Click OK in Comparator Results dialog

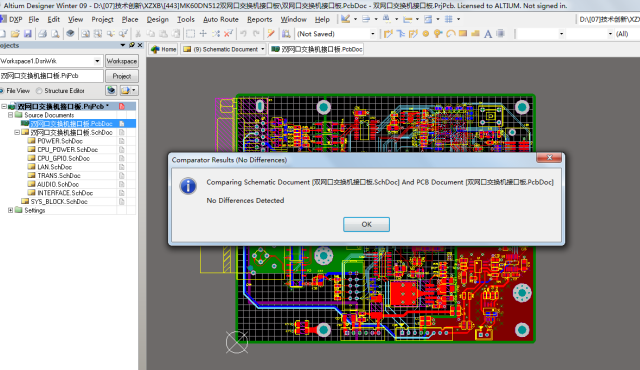pos(367,224)
